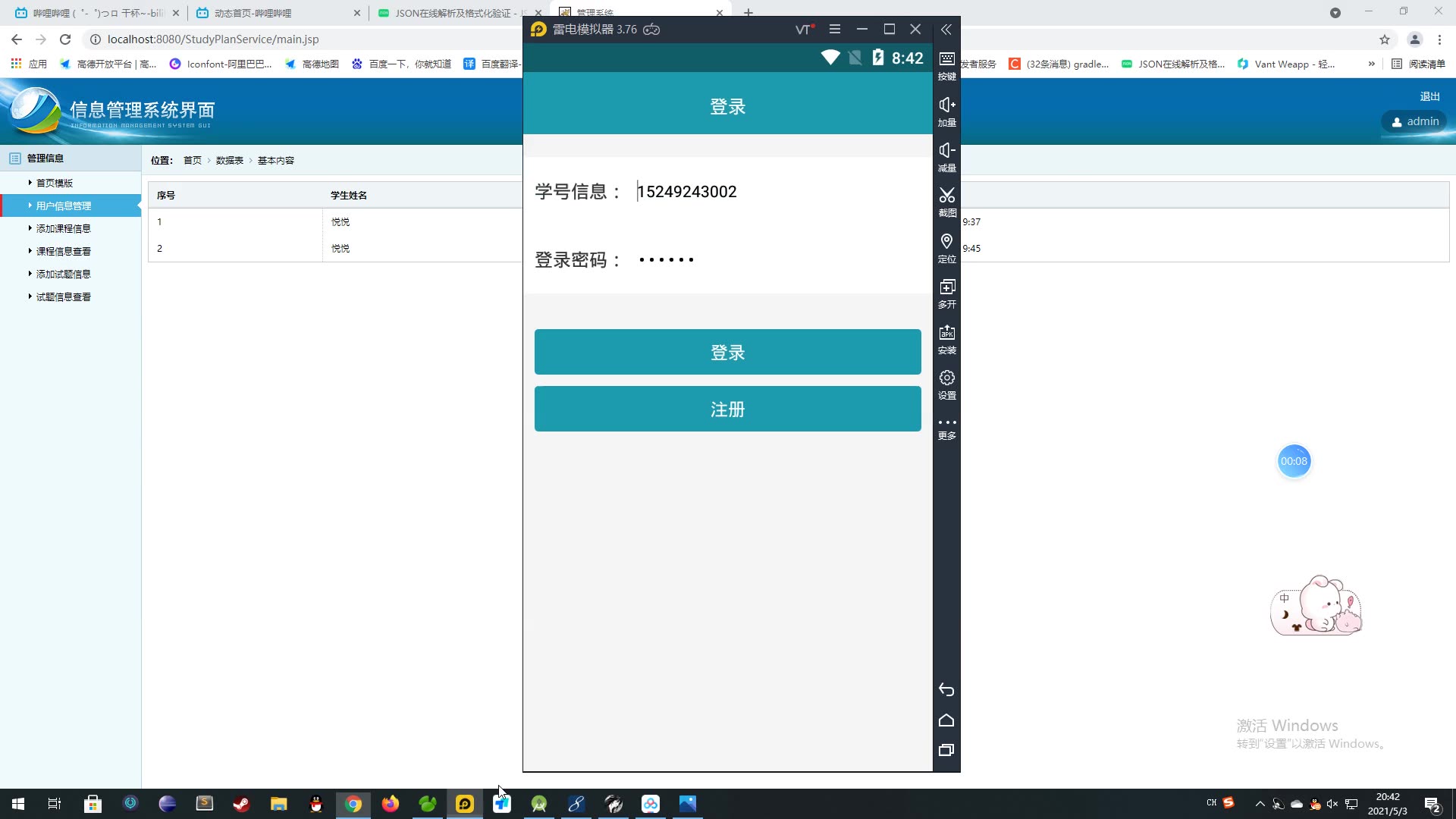Select the screenshot (截图) tool
This screenshot has height=819, width=1456.
click(946, 202)
